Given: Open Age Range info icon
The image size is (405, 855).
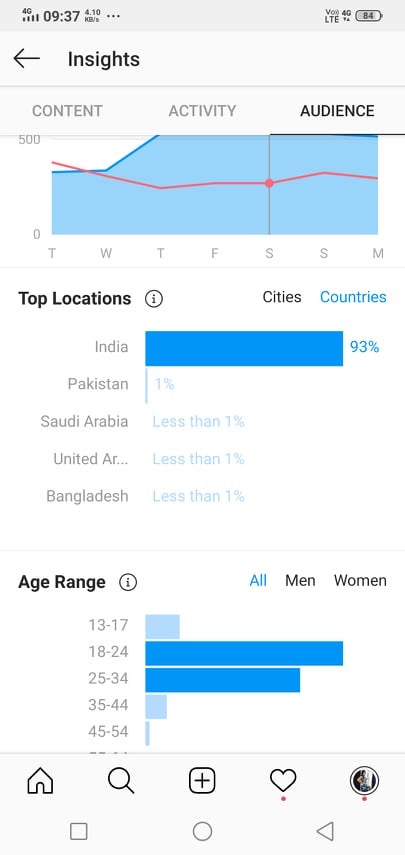Looking at the screenshot, I should 128,582.
